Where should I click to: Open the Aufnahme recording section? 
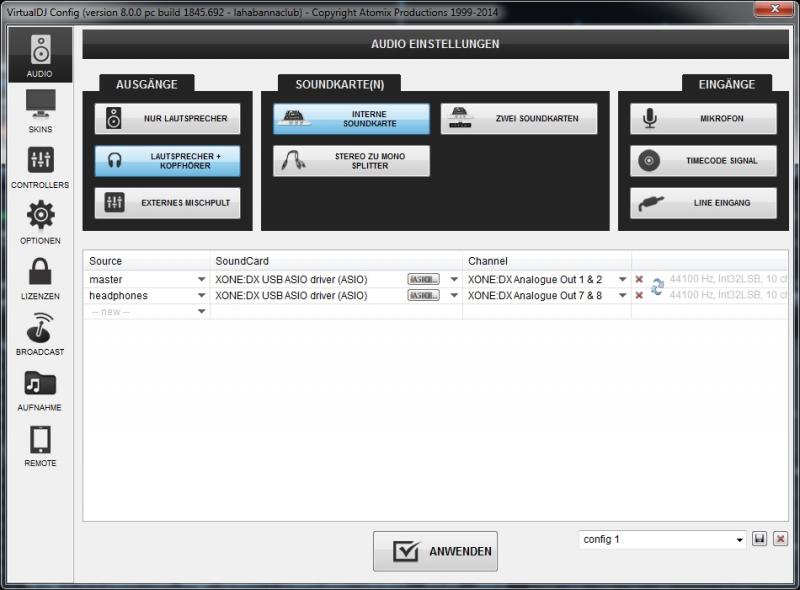40,390
